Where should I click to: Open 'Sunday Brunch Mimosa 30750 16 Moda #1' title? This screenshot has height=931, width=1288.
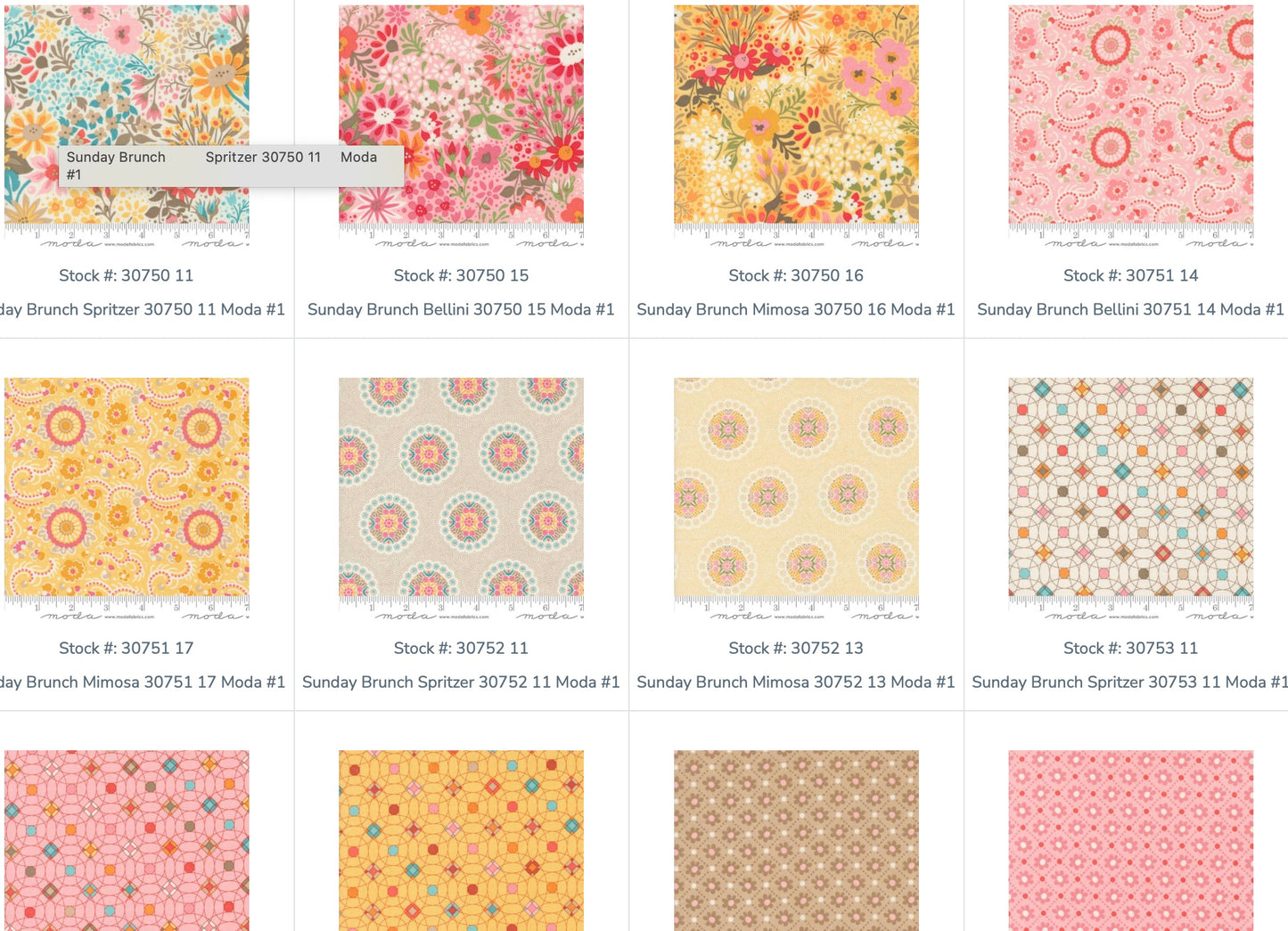click(x=796, y=309)
